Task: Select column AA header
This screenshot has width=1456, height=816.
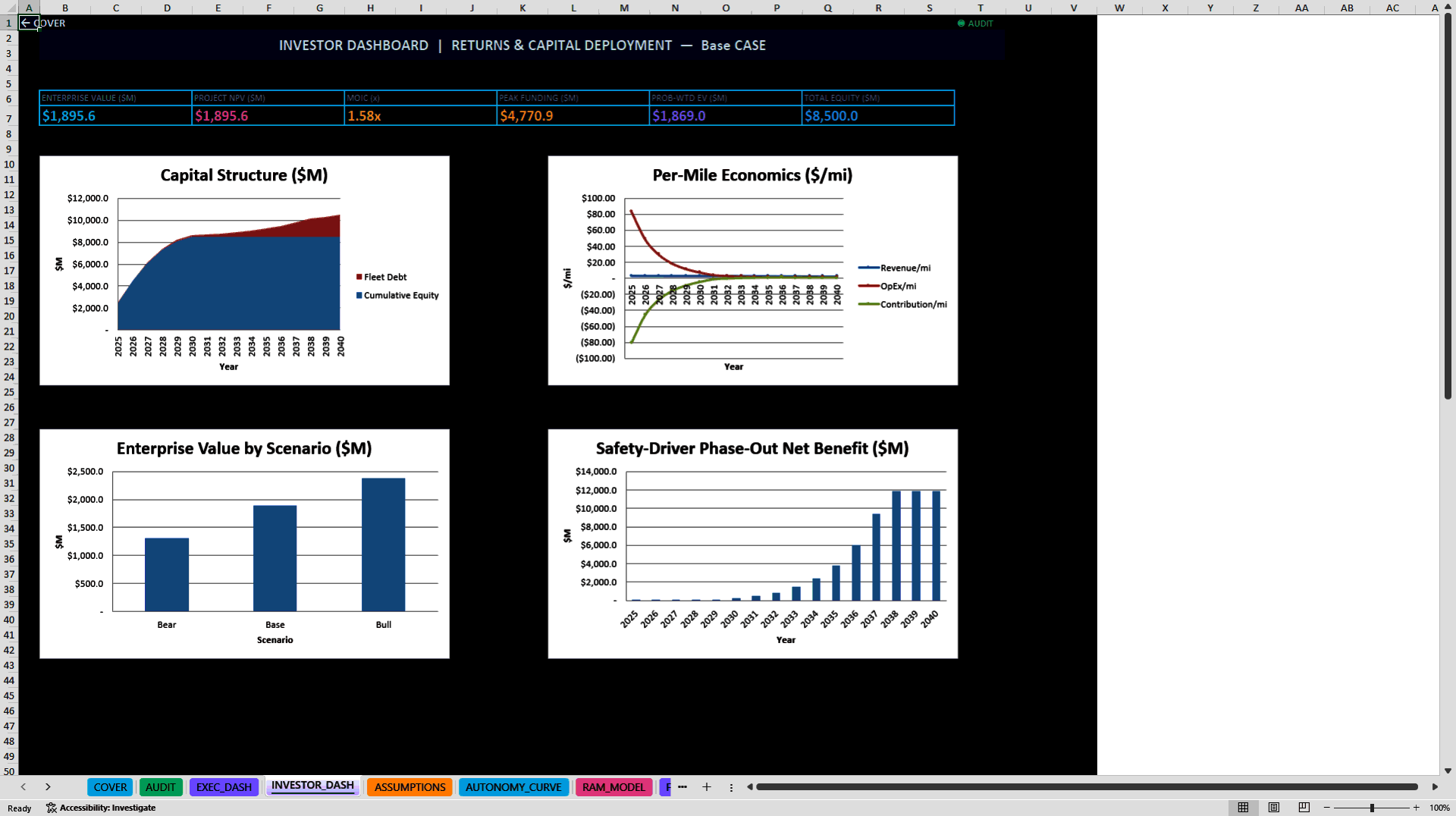Action: [1301, 8]
